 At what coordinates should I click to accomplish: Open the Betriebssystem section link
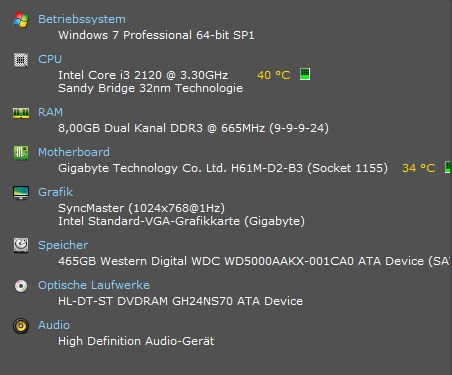pos(82,19)
